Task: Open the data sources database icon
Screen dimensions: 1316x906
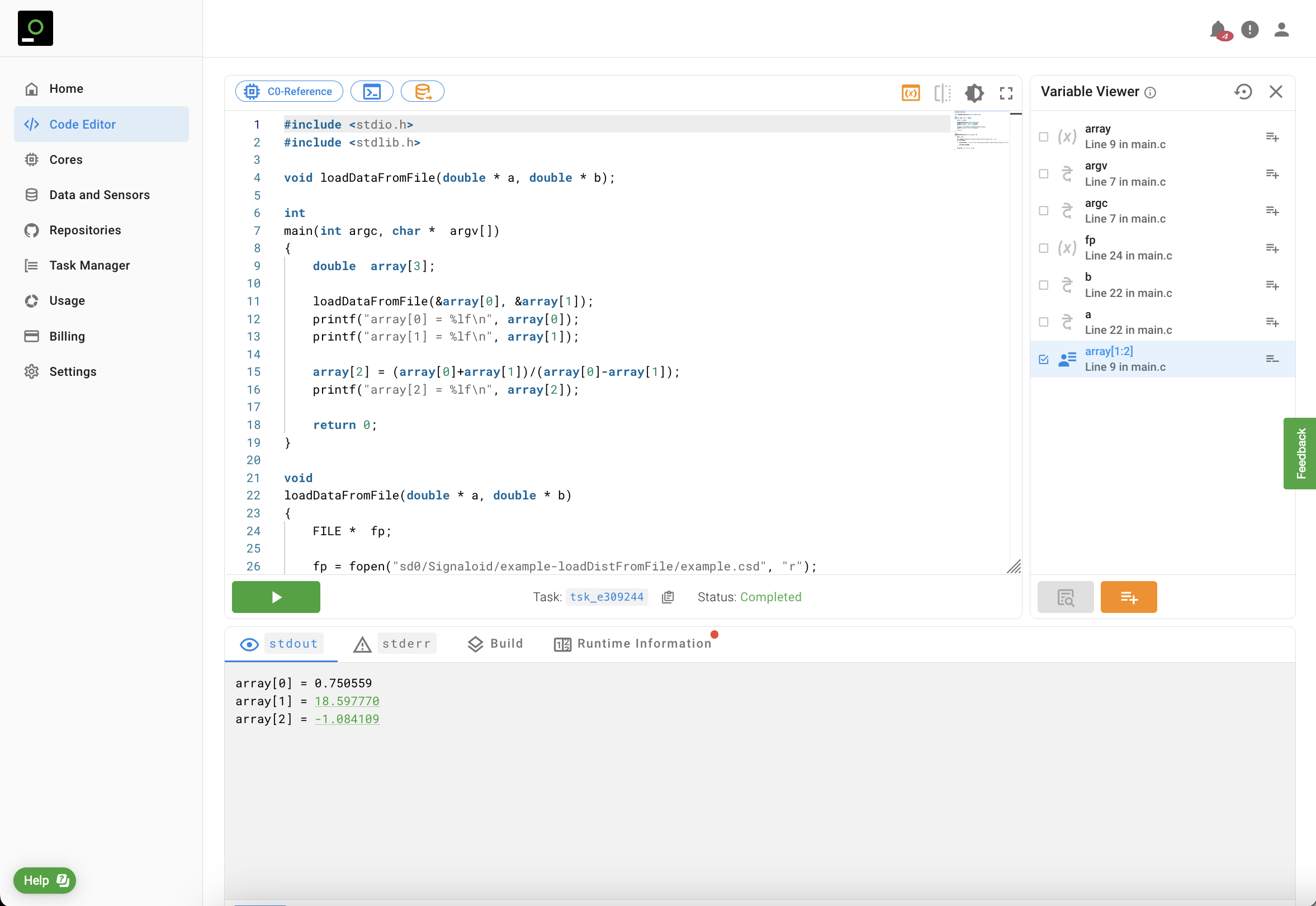Action: click(422, 91)
